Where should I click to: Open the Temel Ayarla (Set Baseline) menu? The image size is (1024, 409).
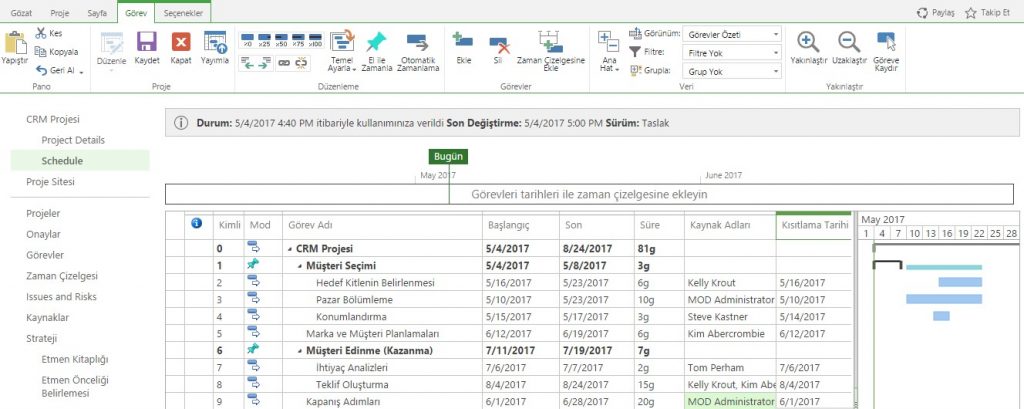pyautogui.click(x=342, y=51)
